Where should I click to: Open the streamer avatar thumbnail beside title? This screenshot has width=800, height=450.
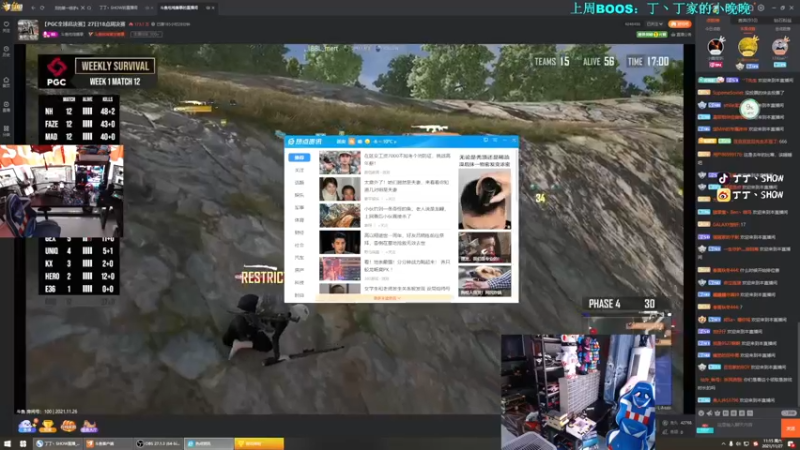pos(28,30)
